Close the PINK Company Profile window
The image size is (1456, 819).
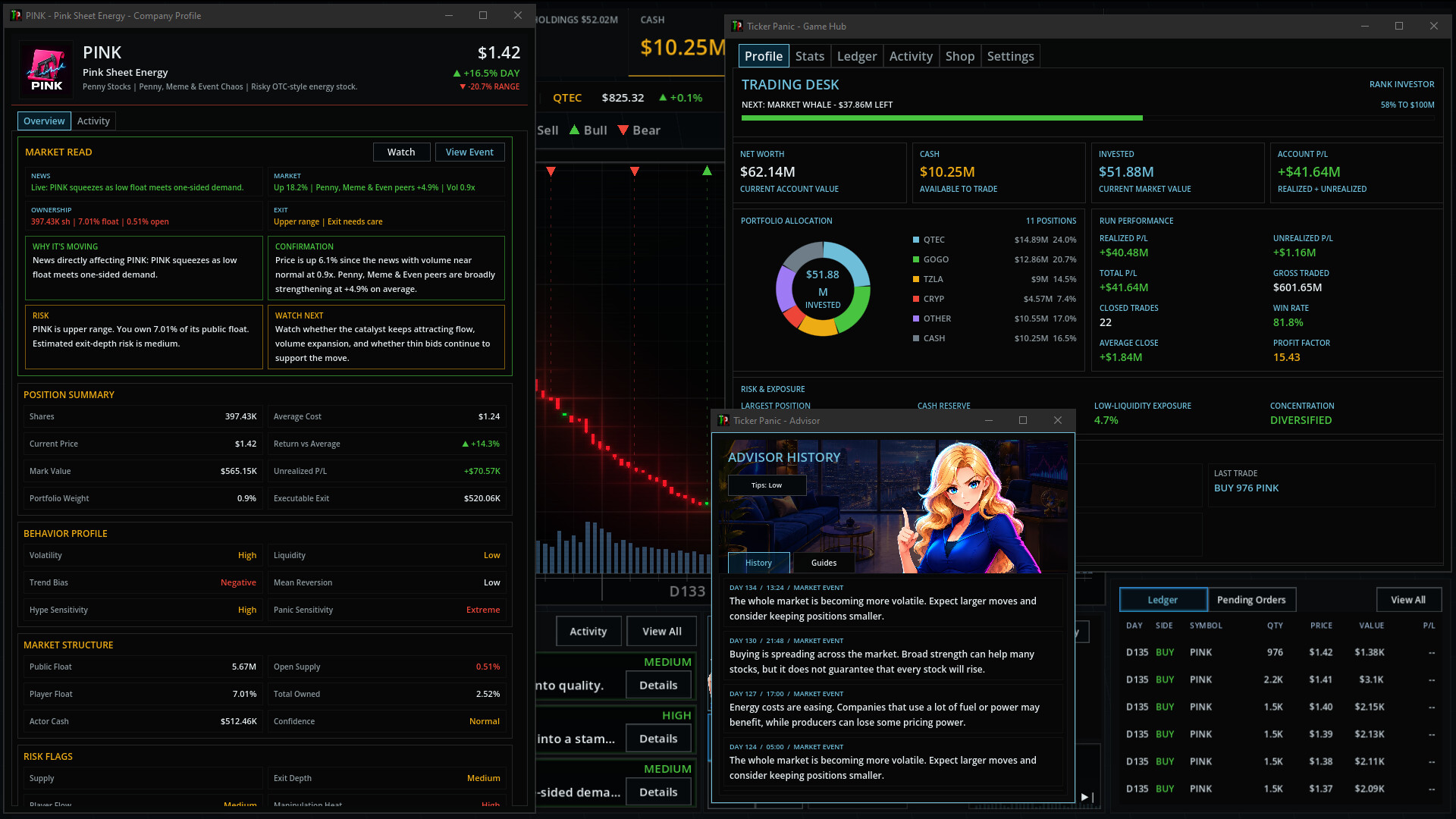(x=518, y=15)
